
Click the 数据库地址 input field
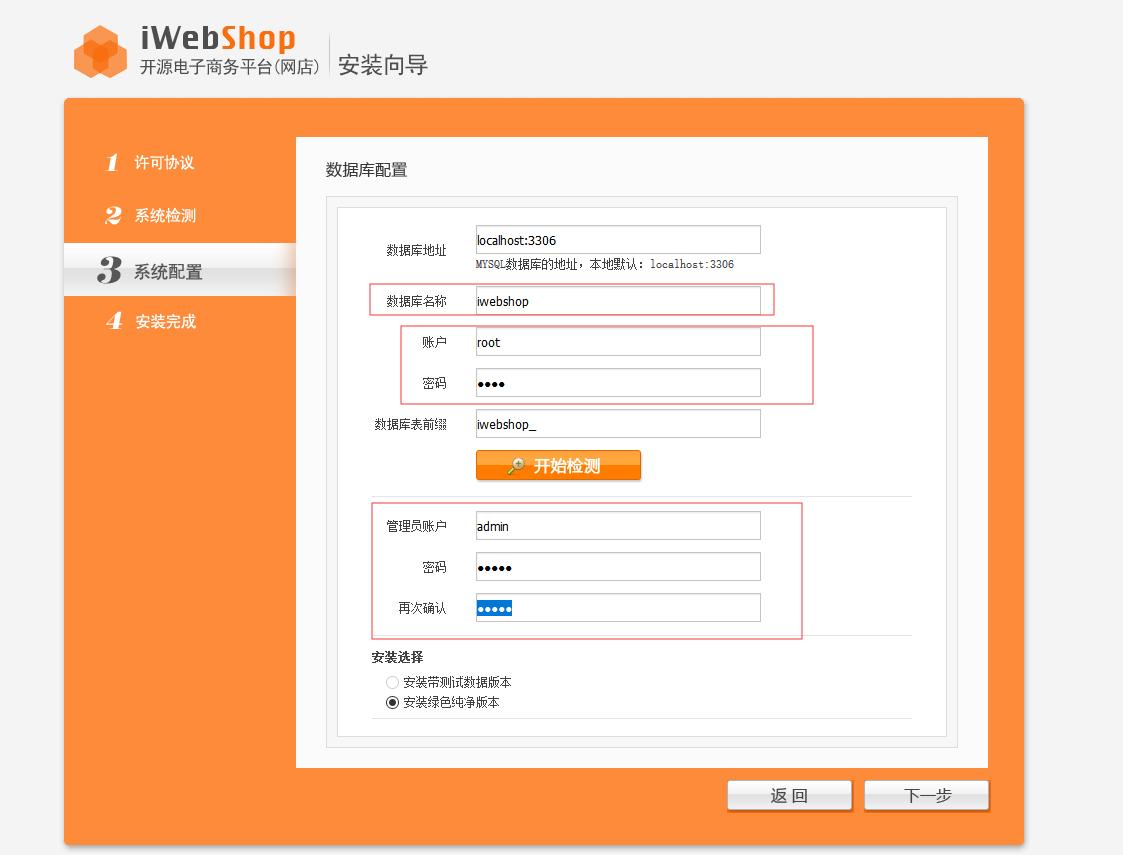point(617,239)
